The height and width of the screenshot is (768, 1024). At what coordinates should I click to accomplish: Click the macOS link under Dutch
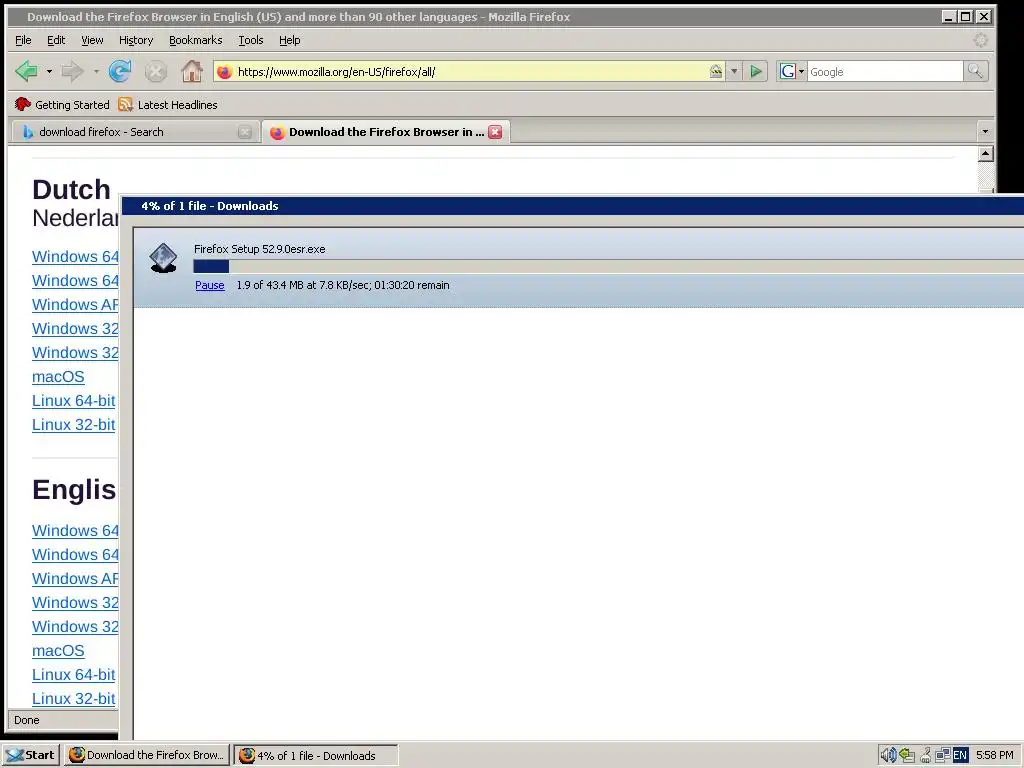tap(58, 377)
